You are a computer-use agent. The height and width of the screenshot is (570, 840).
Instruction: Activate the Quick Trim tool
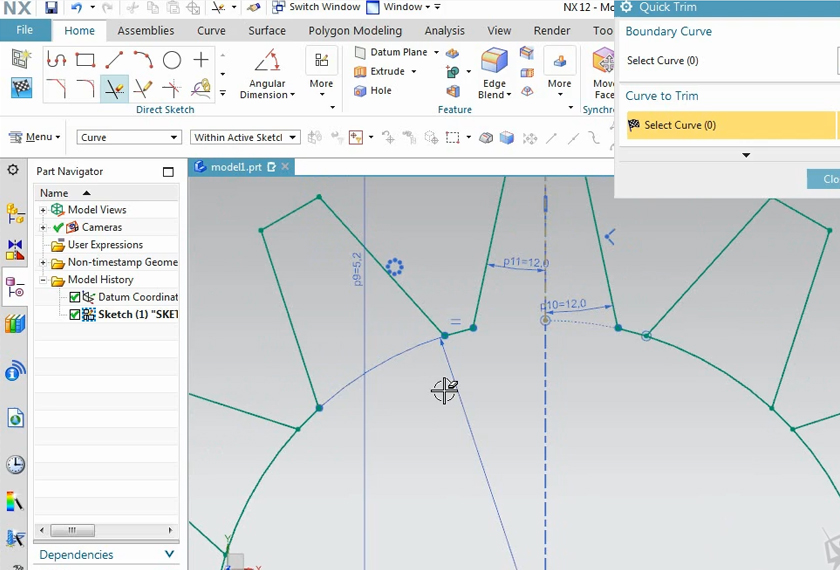pyautogui.click(x=114, y=89)
